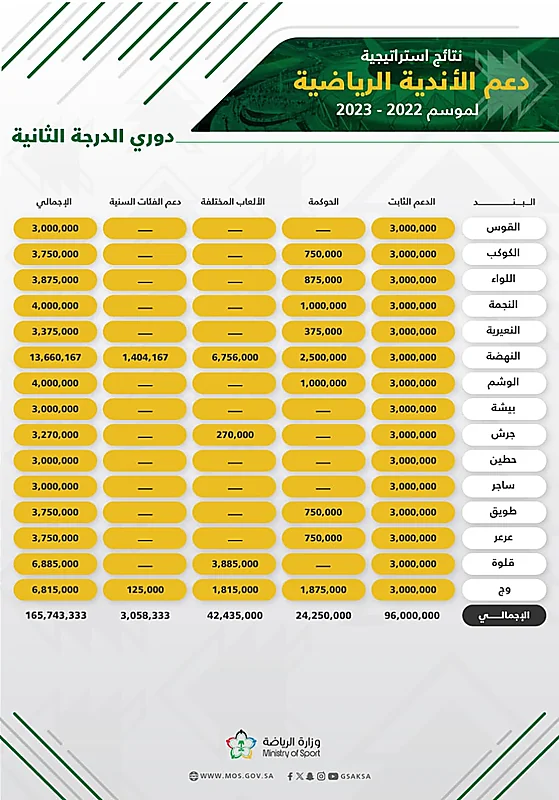Select the الدعم الثابت column header

(x=412, y=202)
